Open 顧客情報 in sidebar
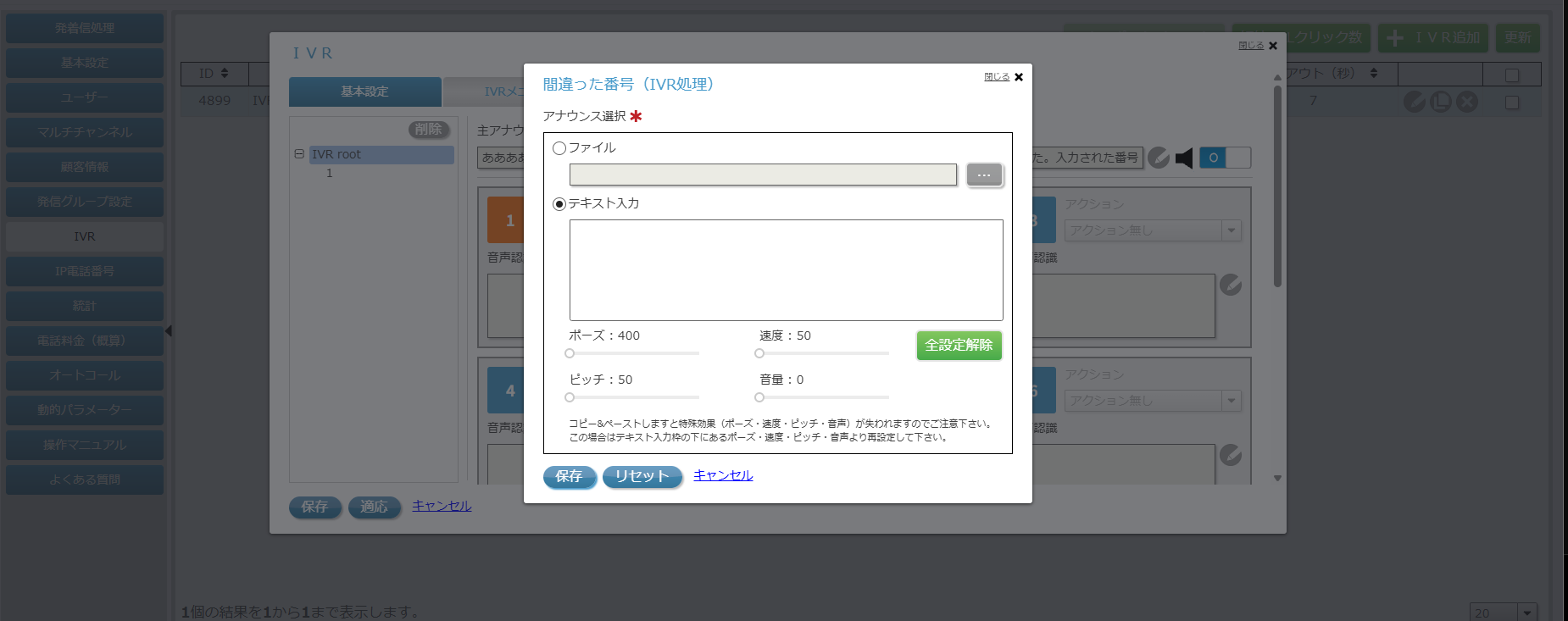 pos(85,167)
